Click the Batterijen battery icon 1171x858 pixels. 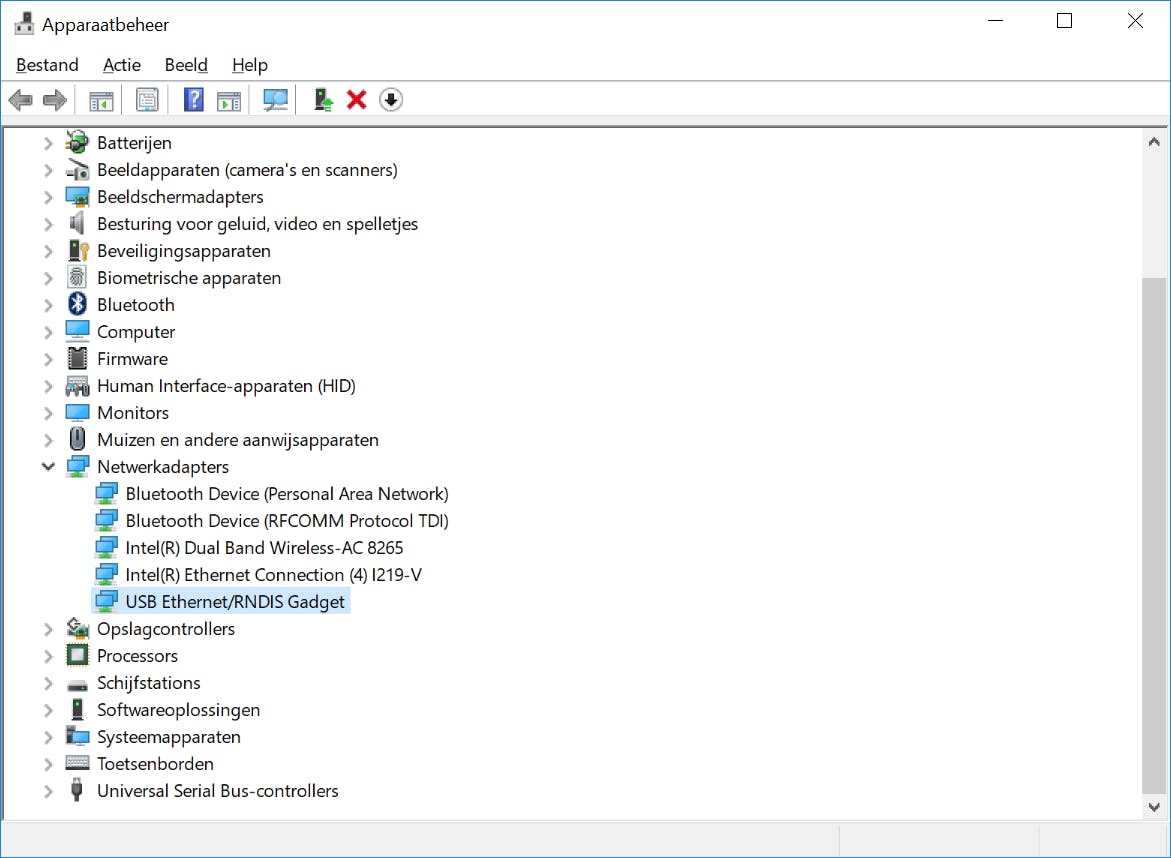coord(77,142)
